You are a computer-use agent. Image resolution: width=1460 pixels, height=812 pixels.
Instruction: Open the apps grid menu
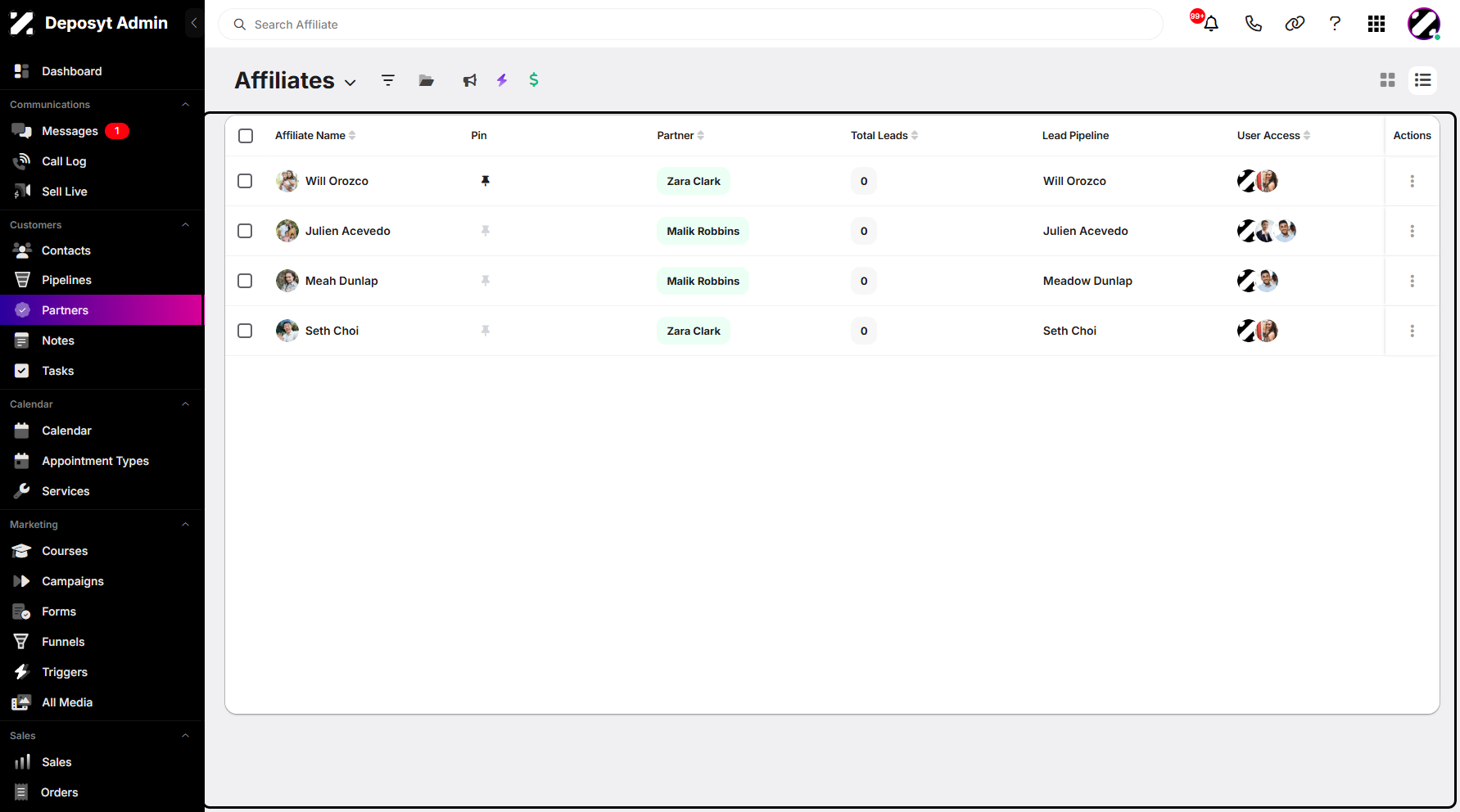[x=1376, y=24]
